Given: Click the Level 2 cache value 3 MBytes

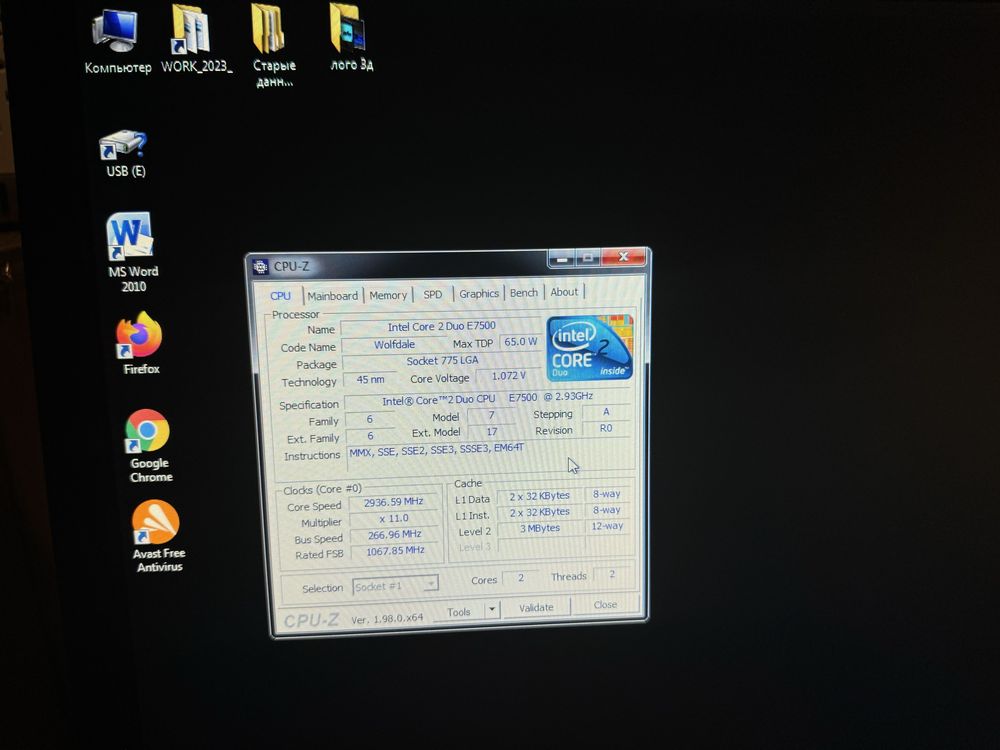Looking at the screenshot, I should point(540,528).
